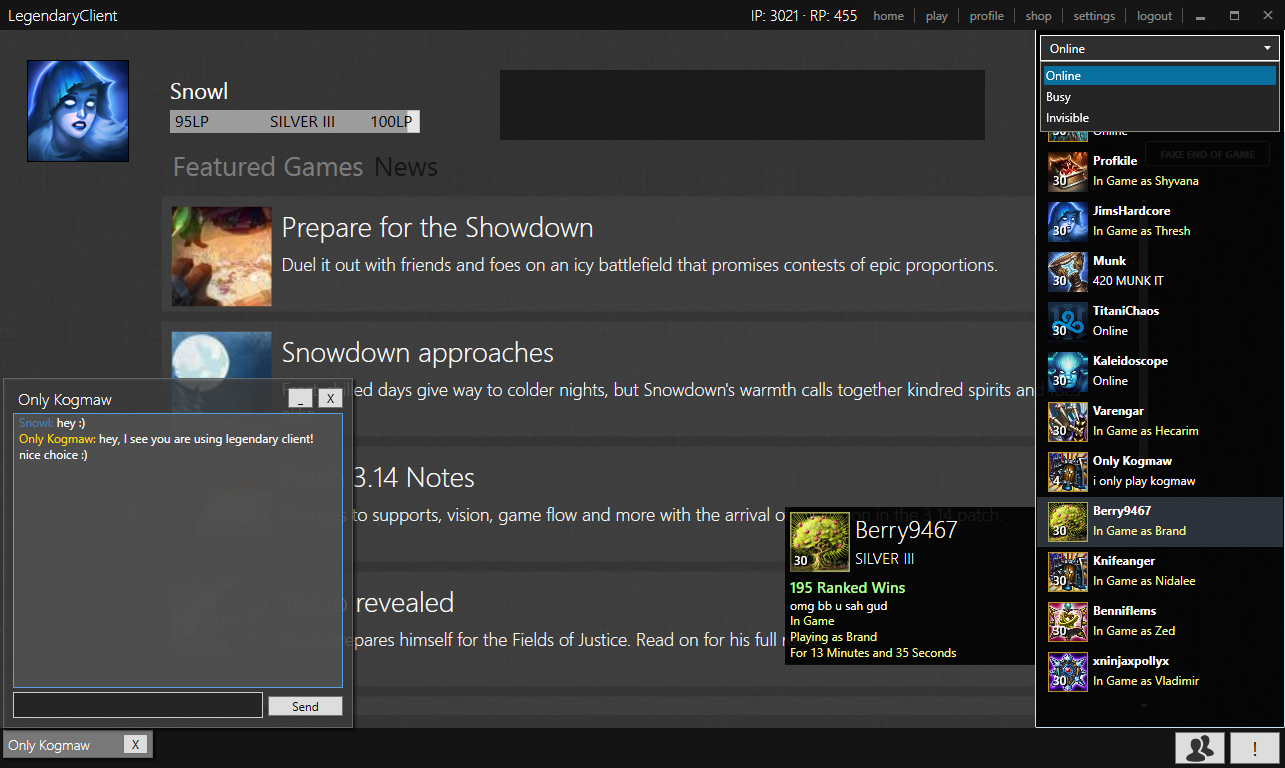Close Only Kogmaw chat window with X
Viewport: 1285px width, 768px height.
point(330,398)
